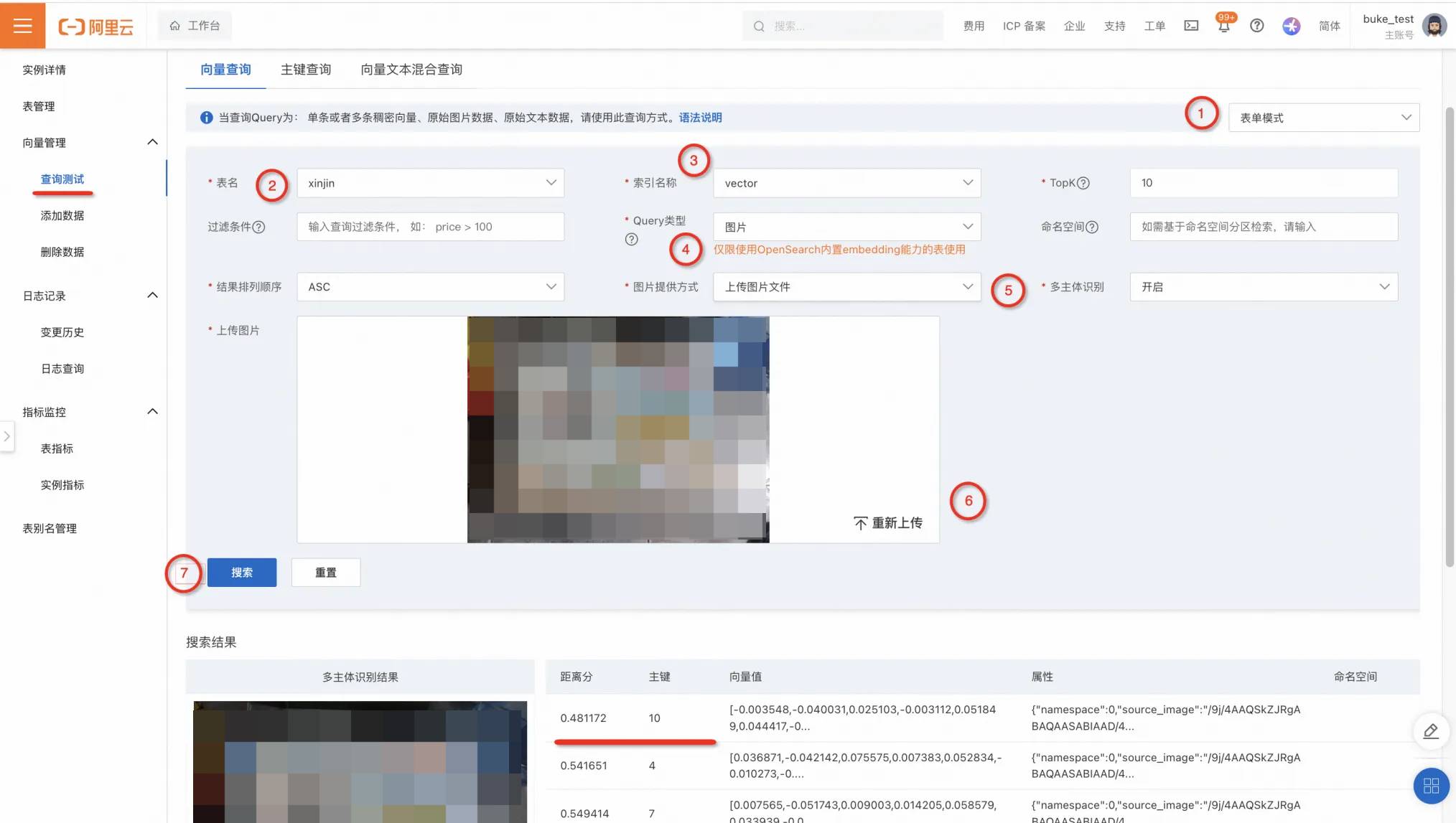The image size is (1456, 823).
Task: Open the 多主体识别 dropdown set to 开启
Action: [1263, 287]
